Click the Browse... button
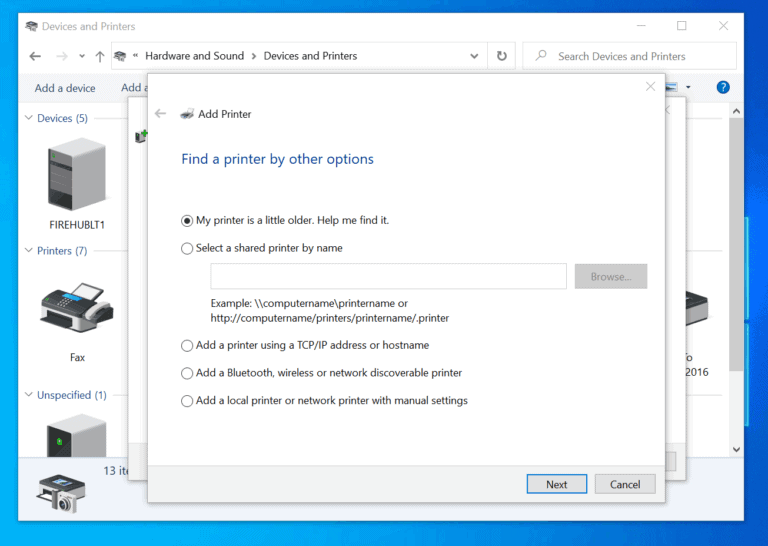 (611, 276)
